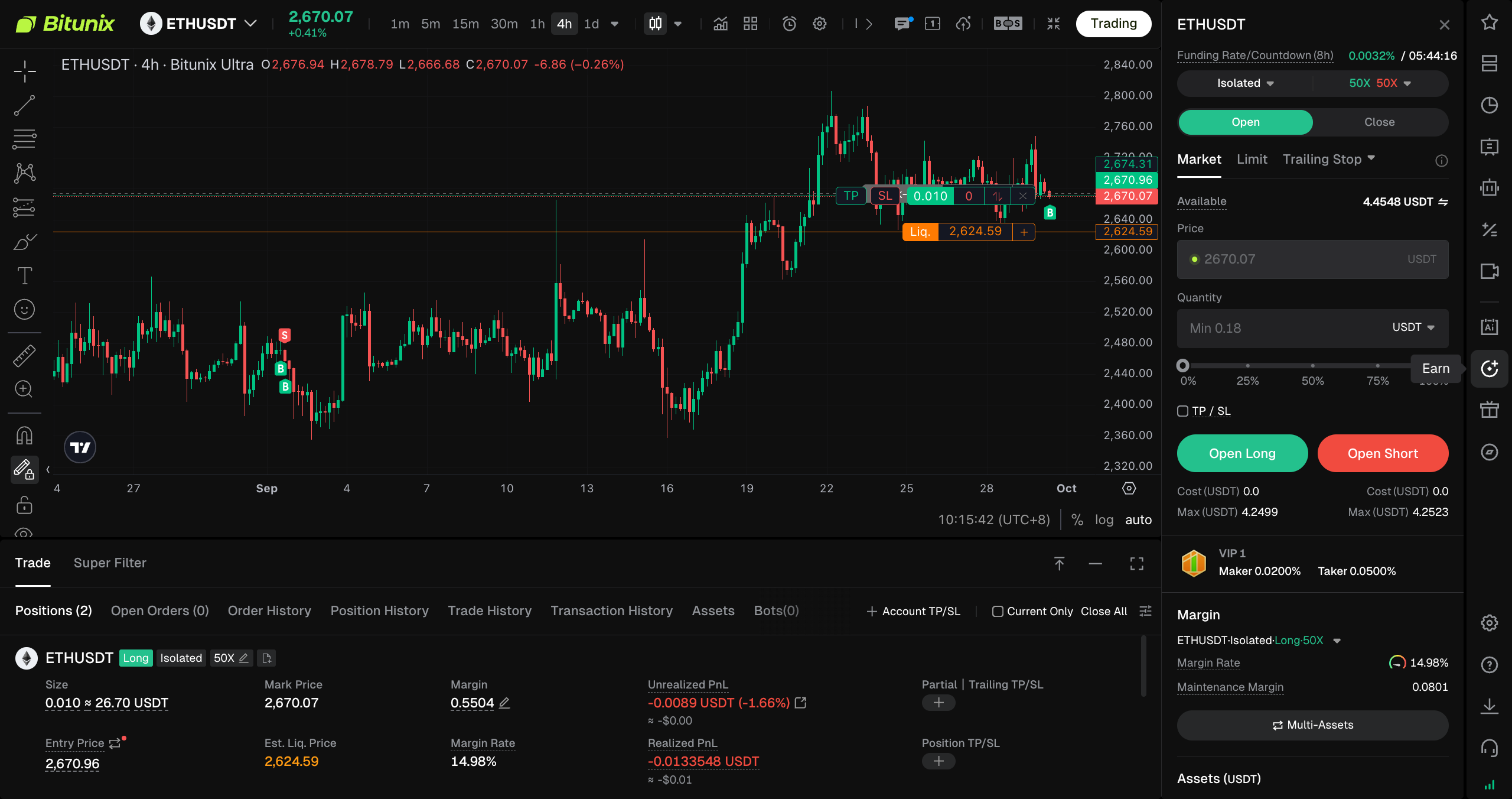Select the text annotation tool

(x=25, y=275)
